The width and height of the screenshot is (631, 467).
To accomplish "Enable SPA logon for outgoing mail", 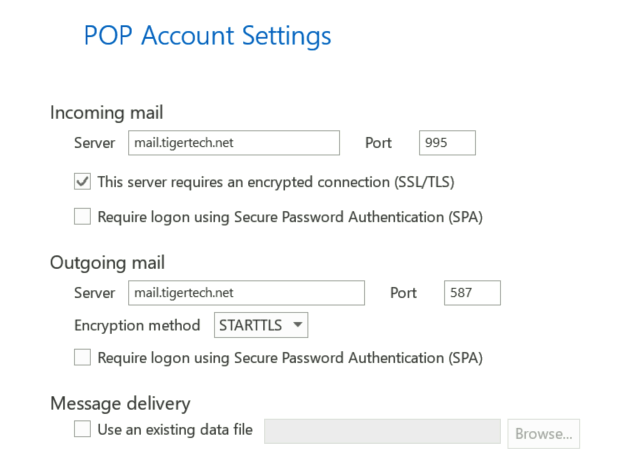I will (82, 357).
